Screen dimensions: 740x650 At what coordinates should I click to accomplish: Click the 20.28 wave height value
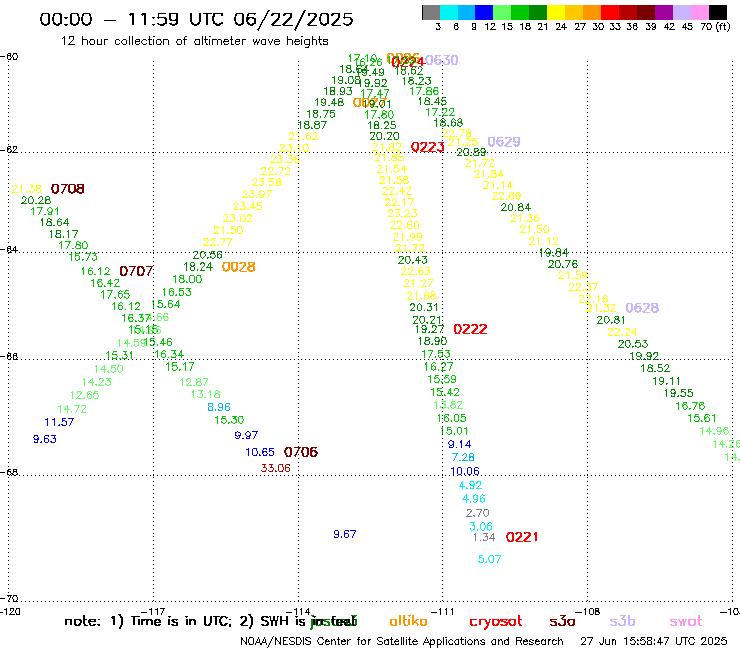coord(36,200)
